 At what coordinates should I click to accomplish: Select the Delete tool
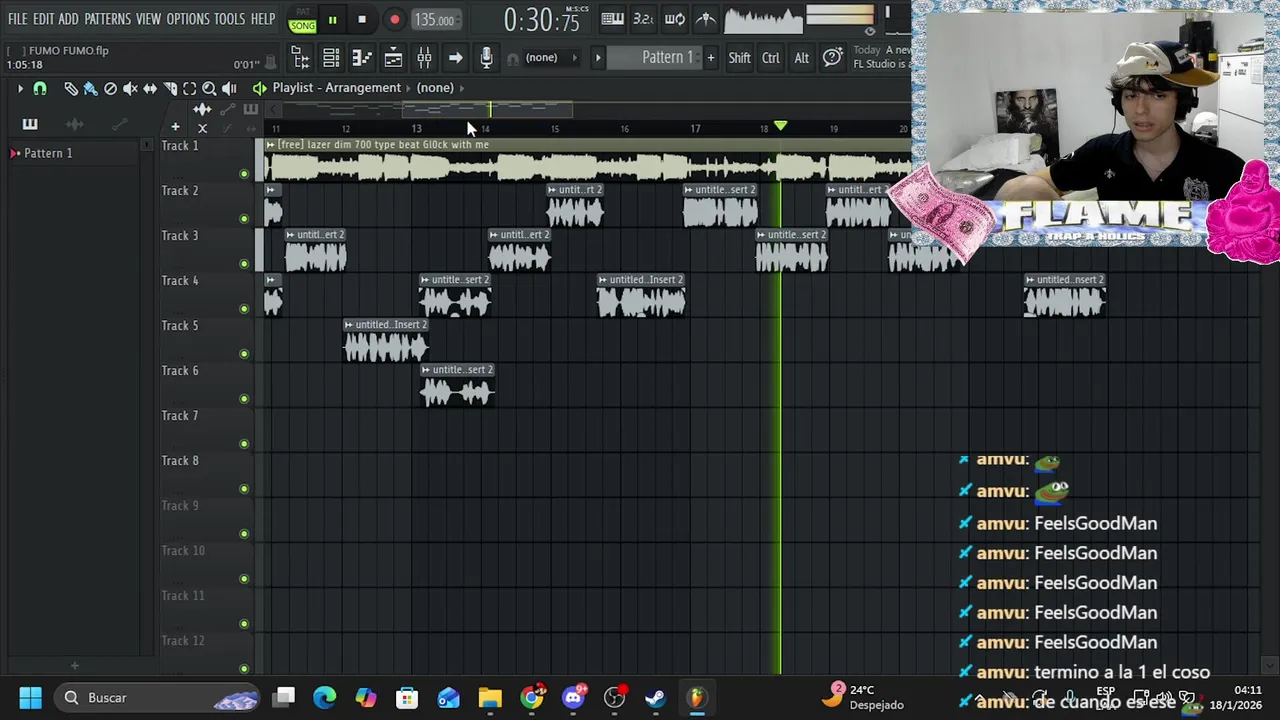coord(110,88)
